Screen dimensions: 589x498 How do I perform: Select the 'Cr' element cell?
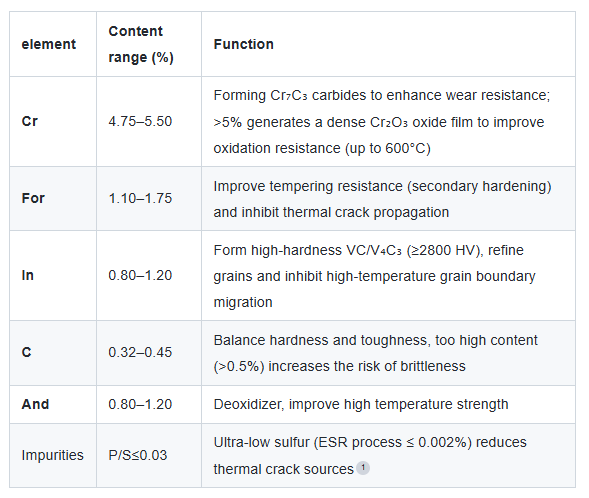coord(29,121)
